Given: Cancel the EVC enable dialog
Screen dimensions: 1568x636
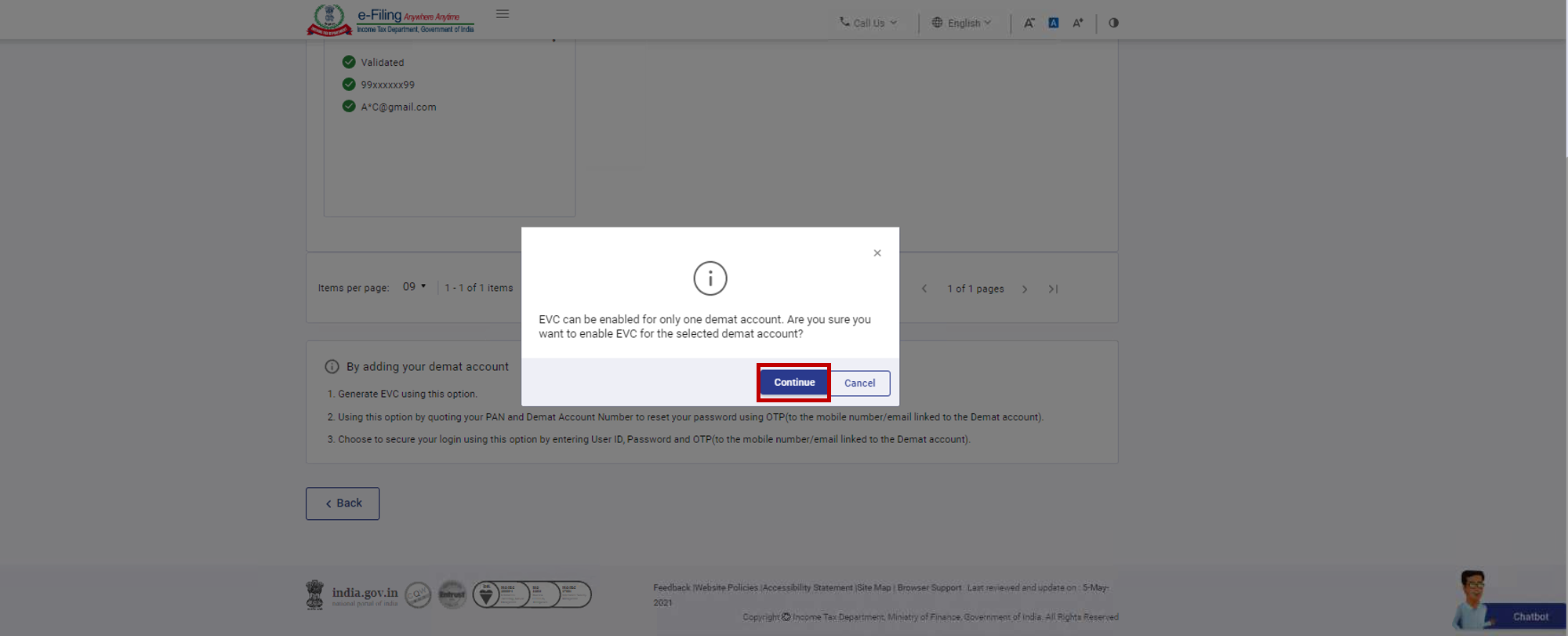Looking at the screenshot, I should click(x=859, y=383).
